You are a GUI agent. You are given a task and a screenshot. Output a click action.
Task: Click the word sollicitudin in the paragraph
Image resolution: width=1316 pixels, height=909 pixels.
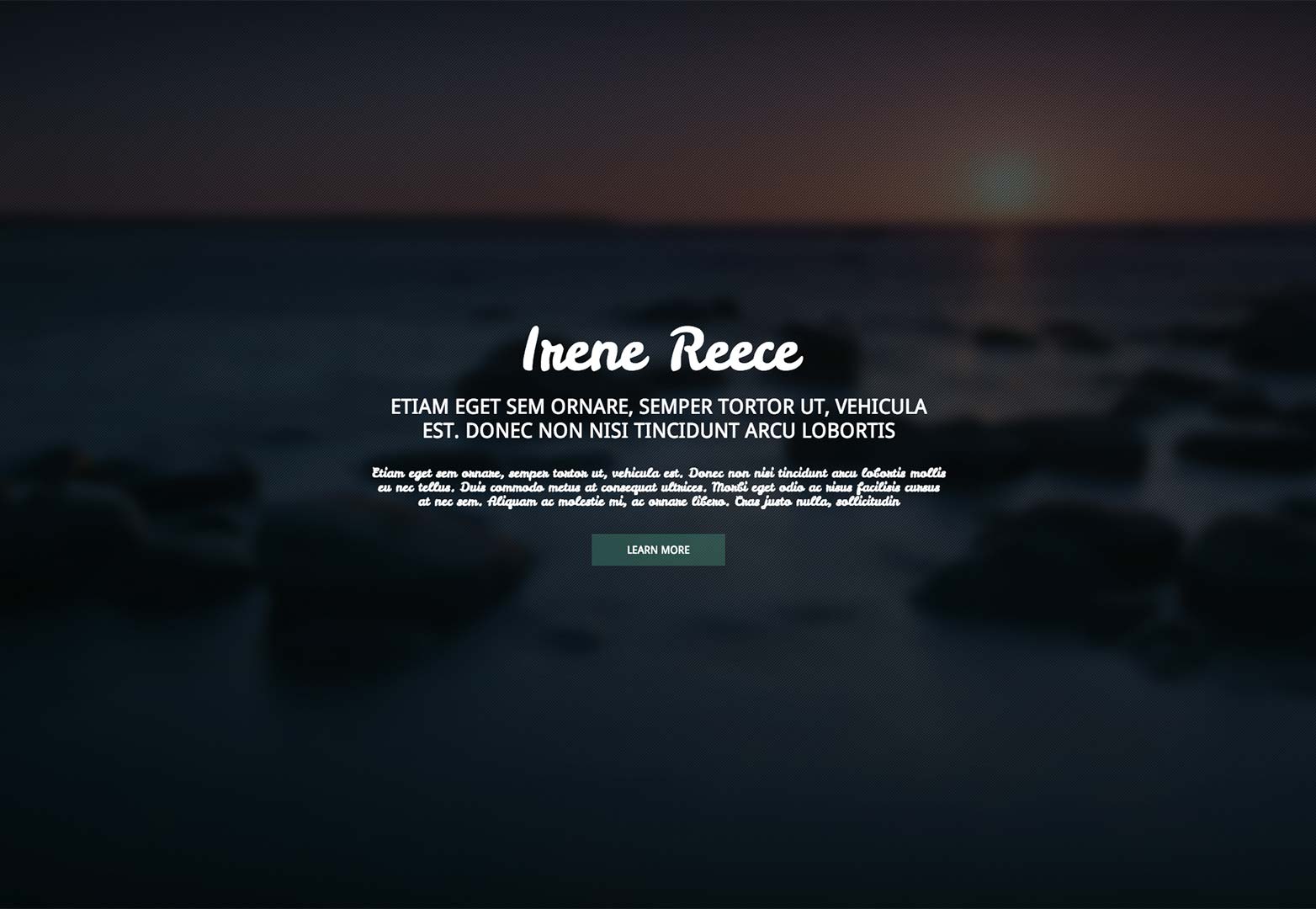(x=868, y=502)
